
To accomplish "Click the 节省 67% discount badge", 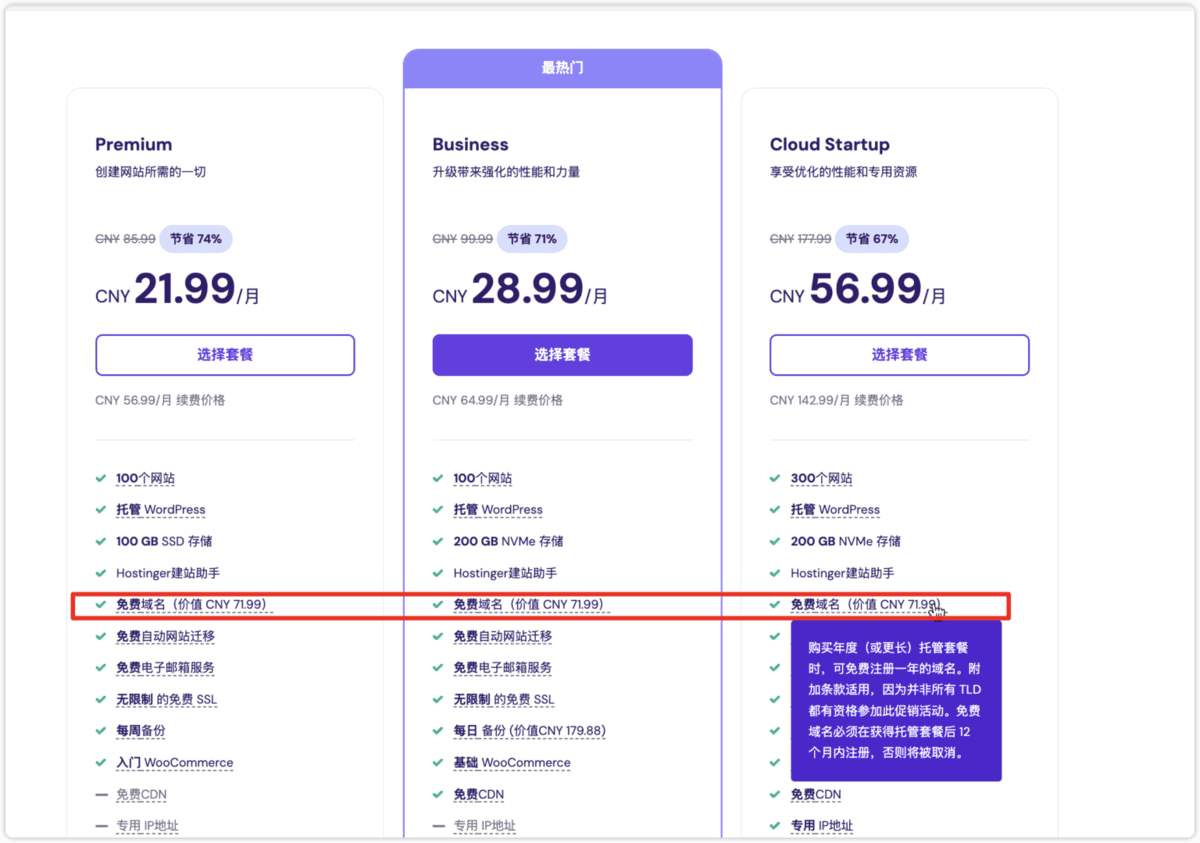I will click(871, 239).
